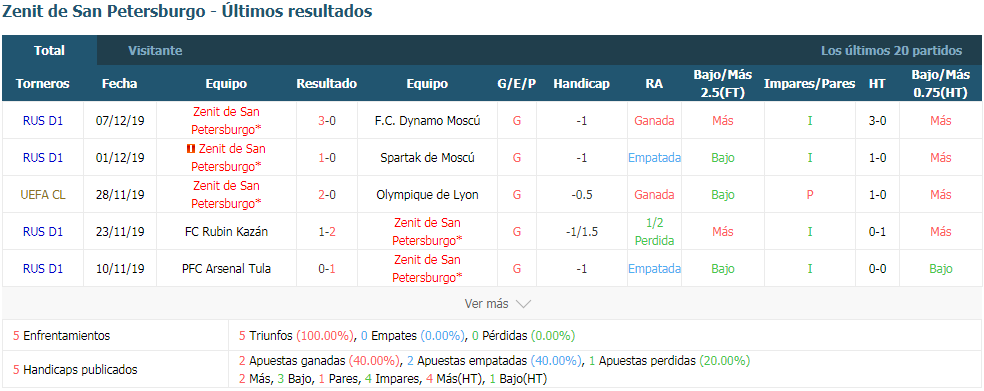The image size is (984, 391).
Task: Open Los últimos 20 partidos selector
Action: [891, 51]
